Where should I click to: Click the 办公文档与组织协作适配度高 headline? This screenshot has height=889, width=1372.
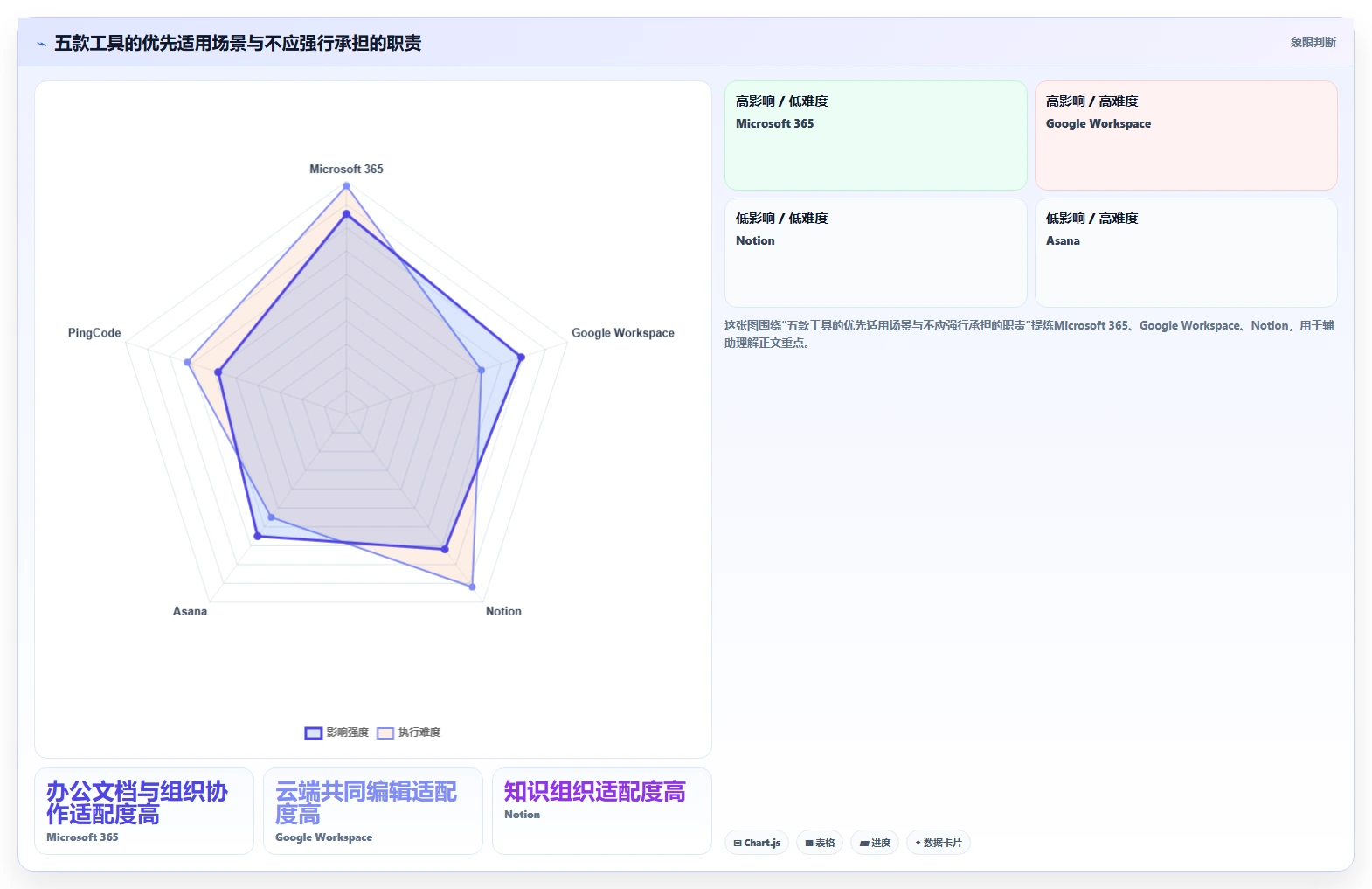[x=137, y=802]
